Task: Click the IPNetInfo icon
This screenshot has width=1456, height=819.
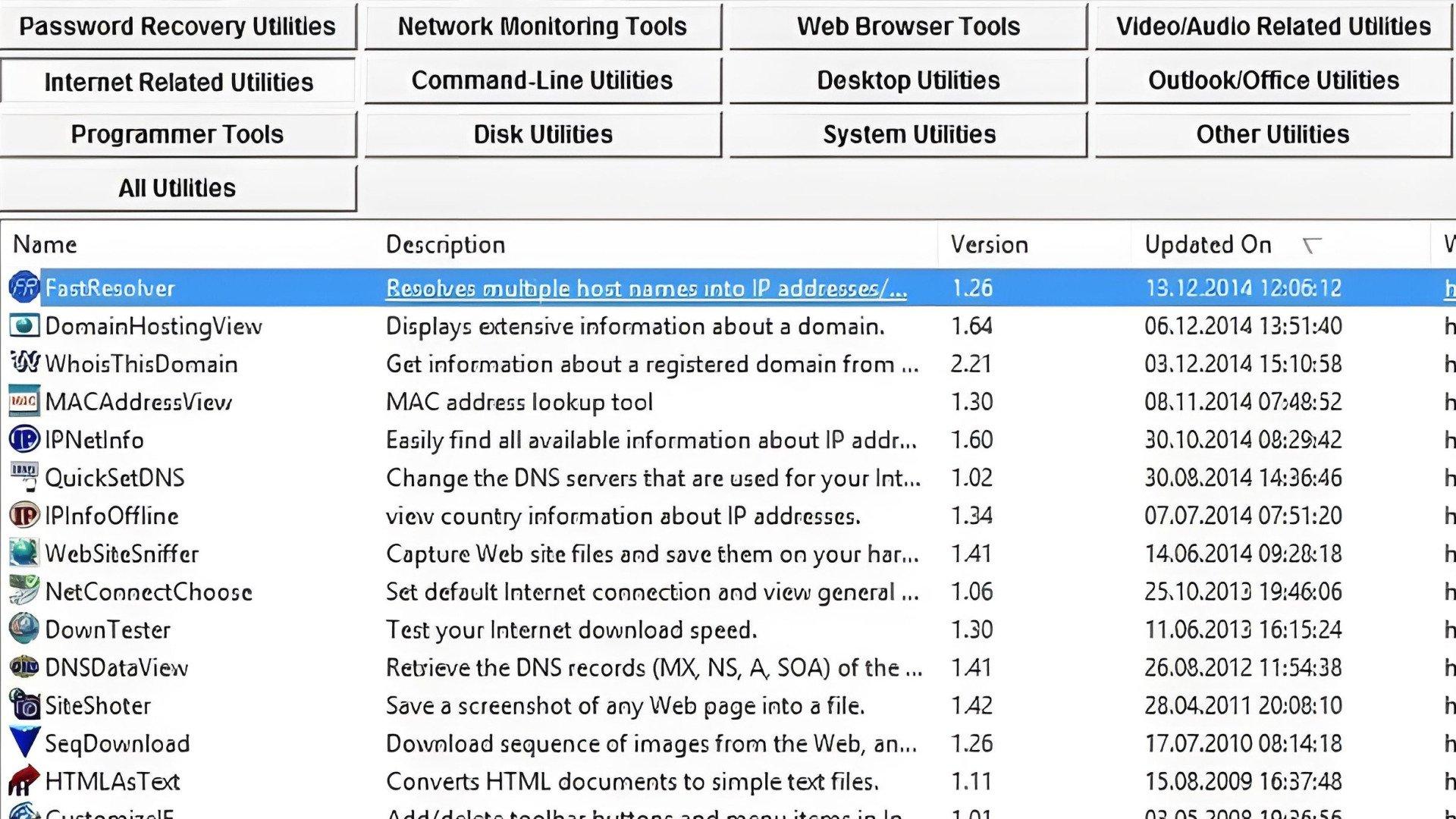Action: pyautogui.click(x=24, y=439)
